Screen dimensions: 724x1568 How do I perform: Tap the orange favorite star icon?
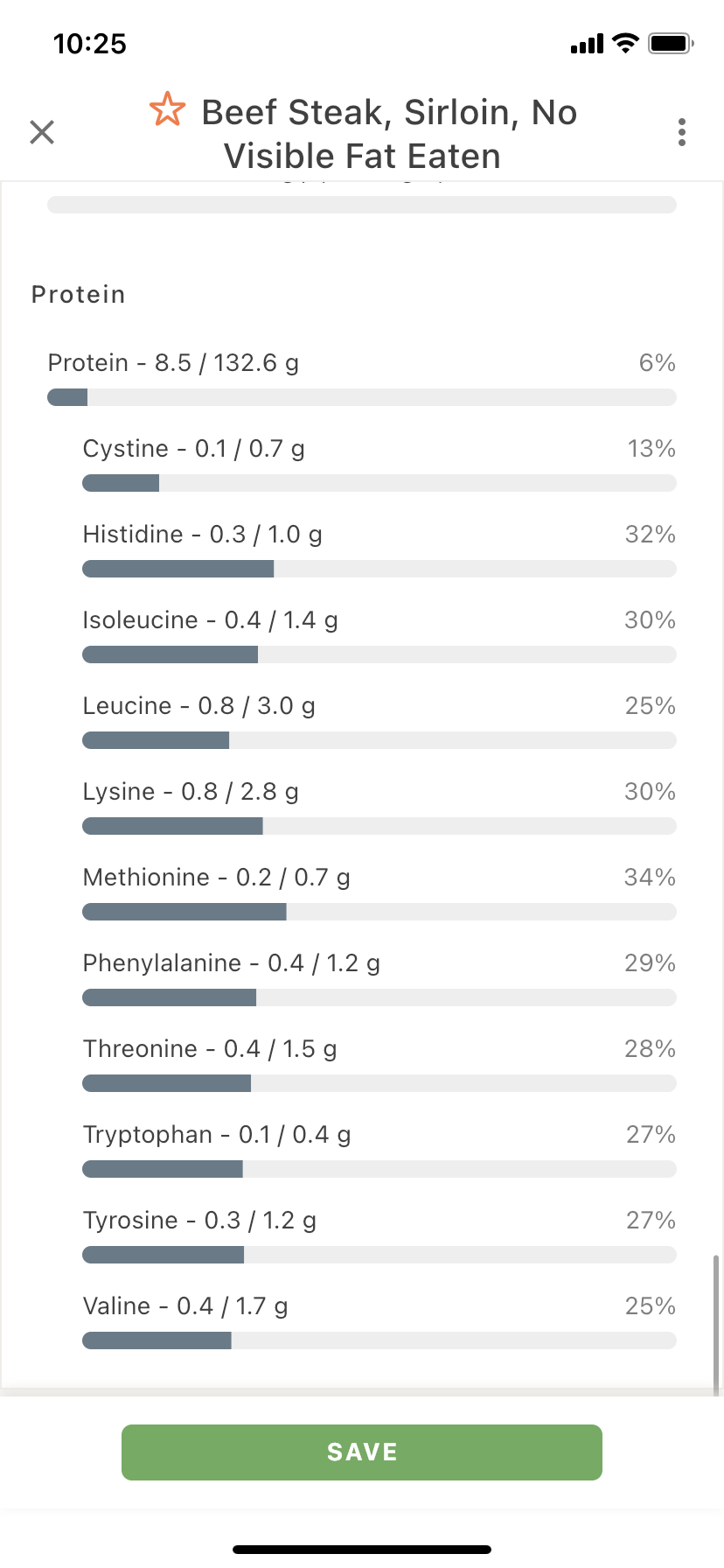[167, 110]
